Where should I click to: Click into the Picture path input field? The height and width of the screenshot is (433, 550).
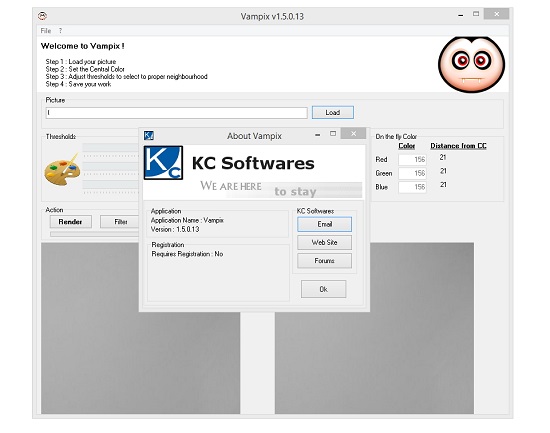pyautogui.click(x=176, y=113)
